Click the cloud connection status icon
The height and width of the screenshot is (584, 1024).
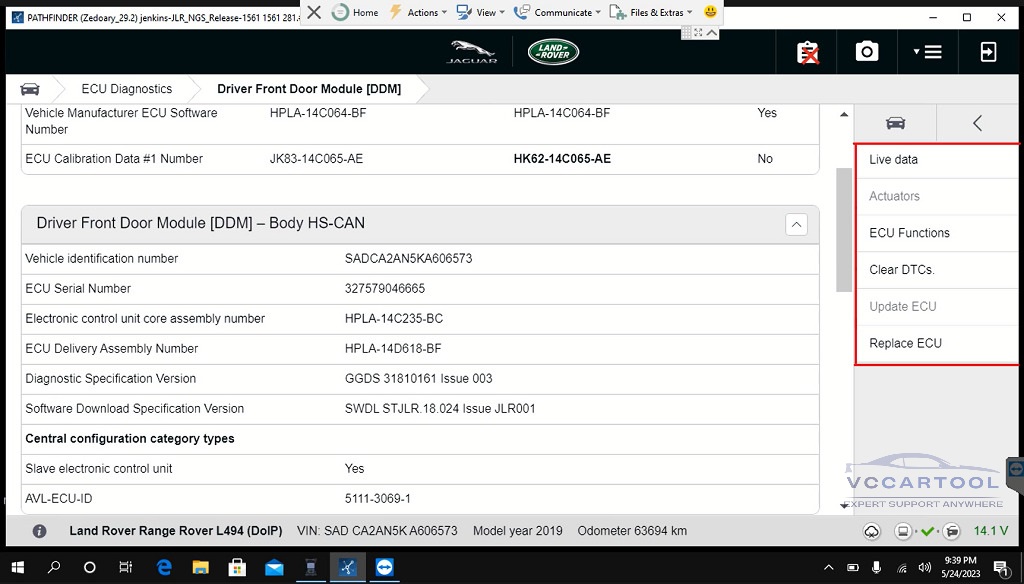tap(872, 531)
